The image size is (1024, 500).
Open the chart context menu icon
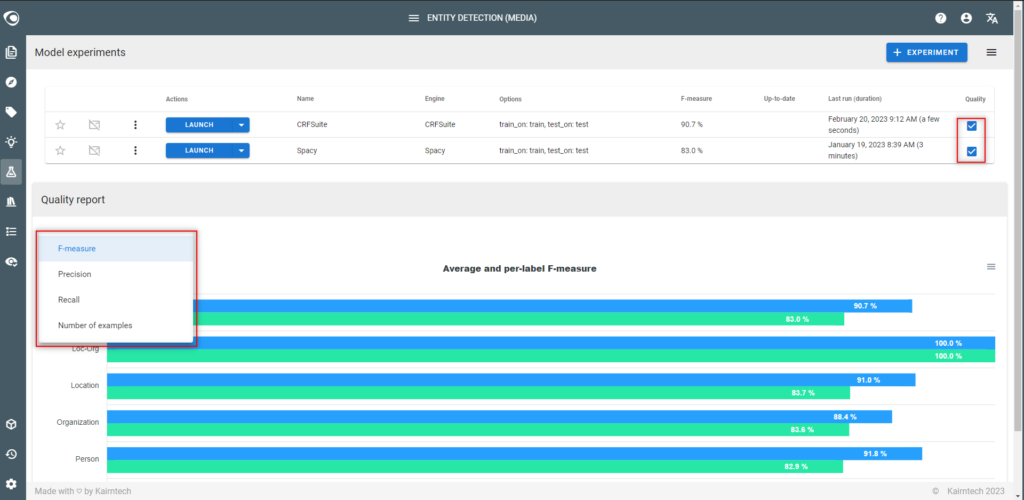991,266
